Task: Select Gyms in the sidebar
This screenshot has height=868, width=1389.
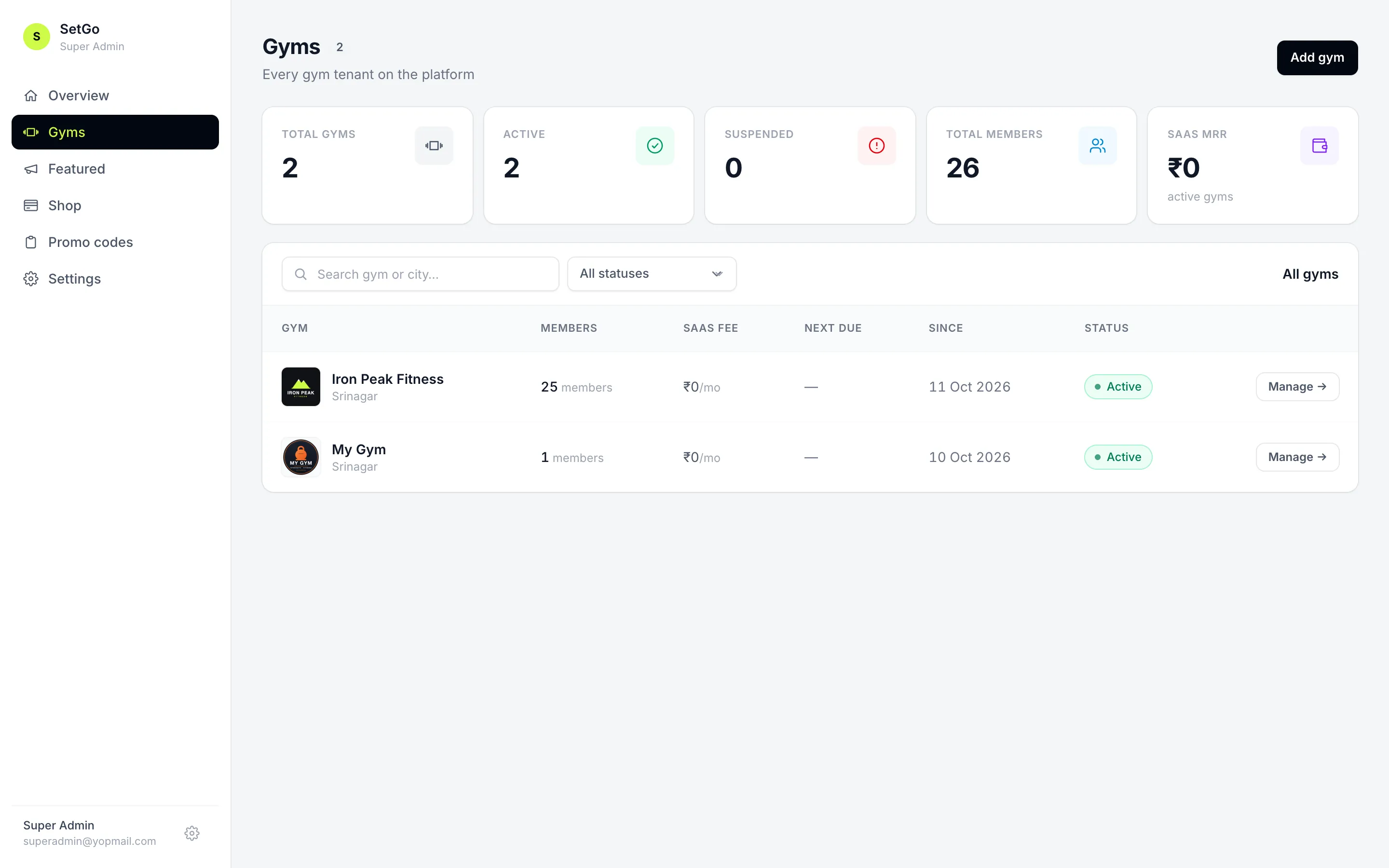Action: point(115,132)
